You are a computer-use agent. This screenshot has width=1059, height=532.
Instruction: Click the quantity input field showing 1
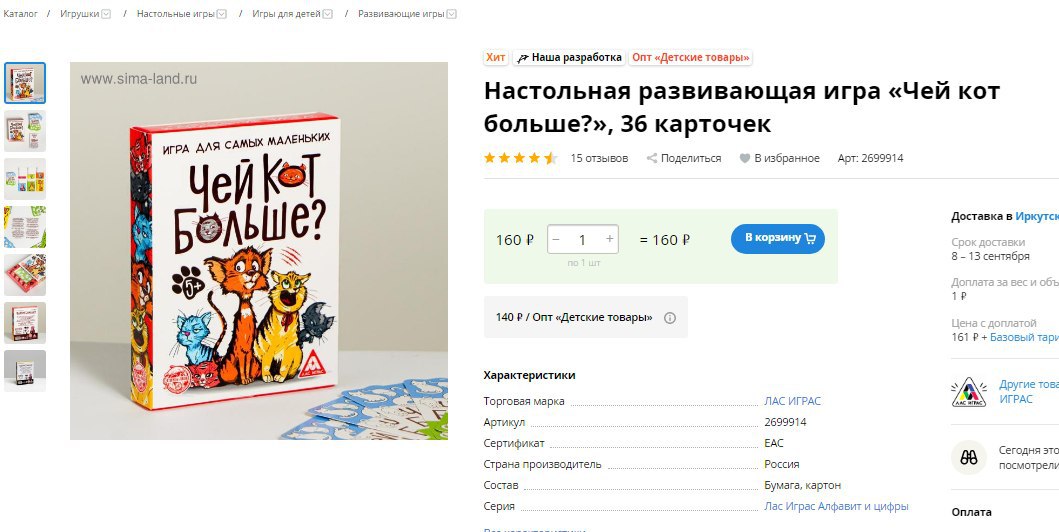[582, 239]
